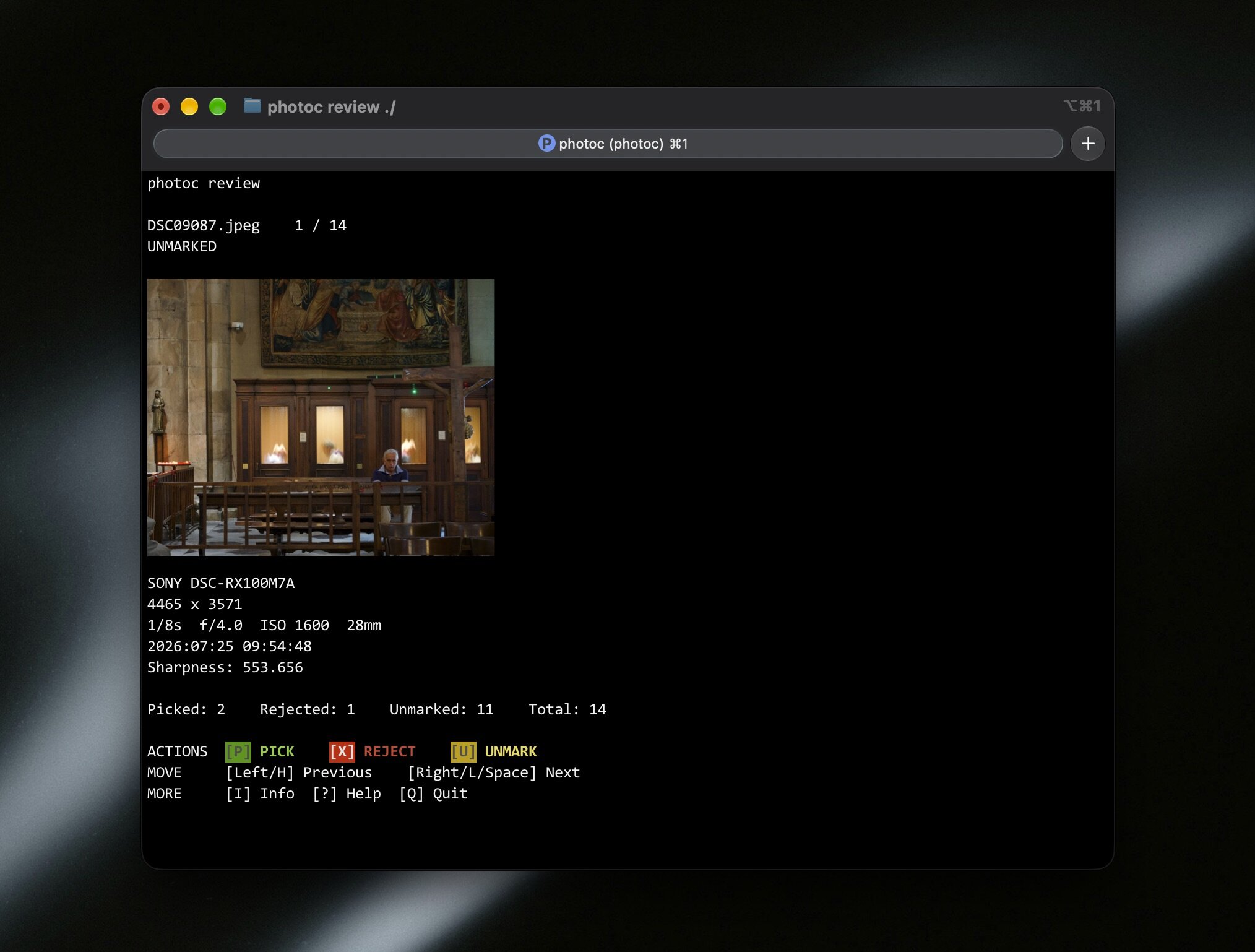This screenshot has height=952, width=1255.
Task: Click the Unmarked: 11 count
Action: coord(441,709)
